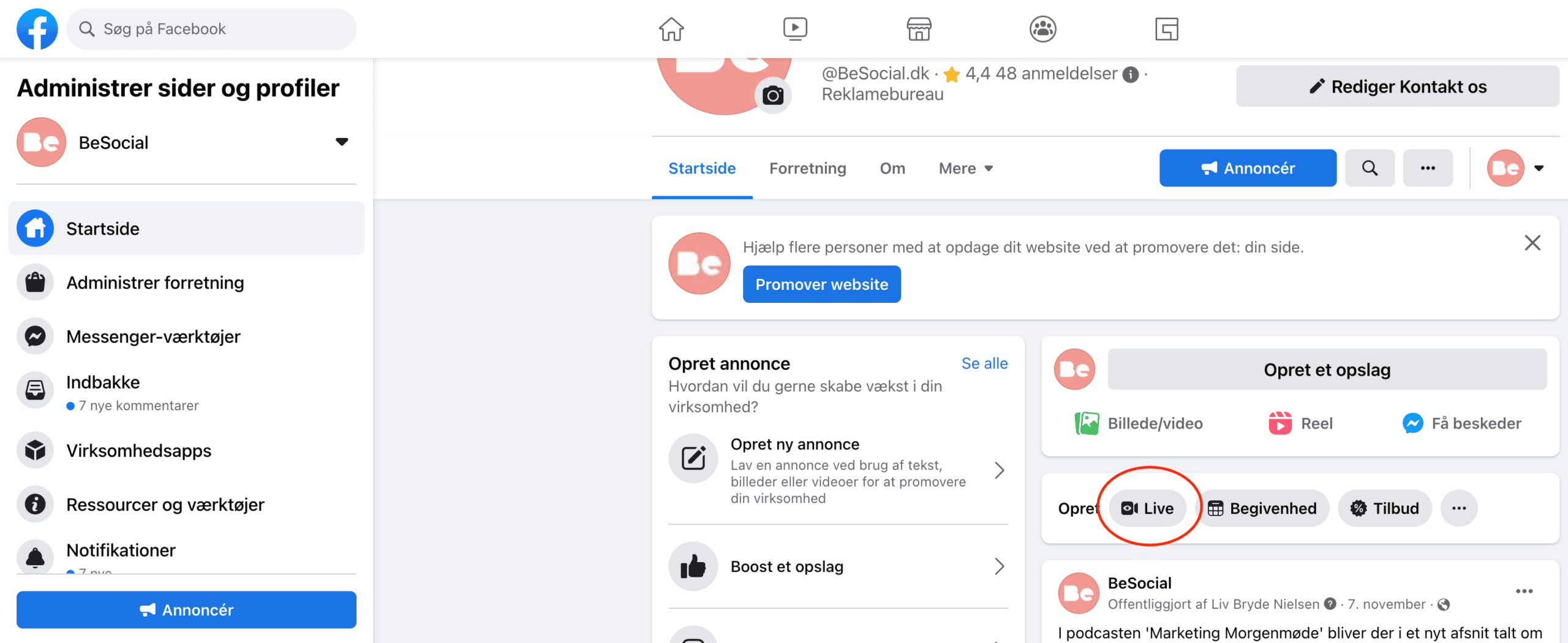The width and height of the screenshot is (1568, 643).
Task: Click the Boost et opslag thumbs-up icon
Action: pos(693,566)
